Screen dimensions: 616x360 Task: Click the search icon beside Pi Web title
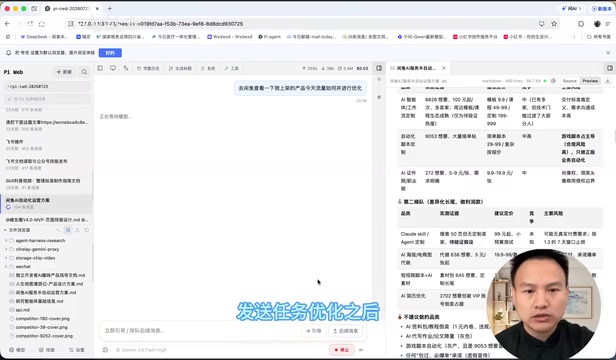(84, 72)
